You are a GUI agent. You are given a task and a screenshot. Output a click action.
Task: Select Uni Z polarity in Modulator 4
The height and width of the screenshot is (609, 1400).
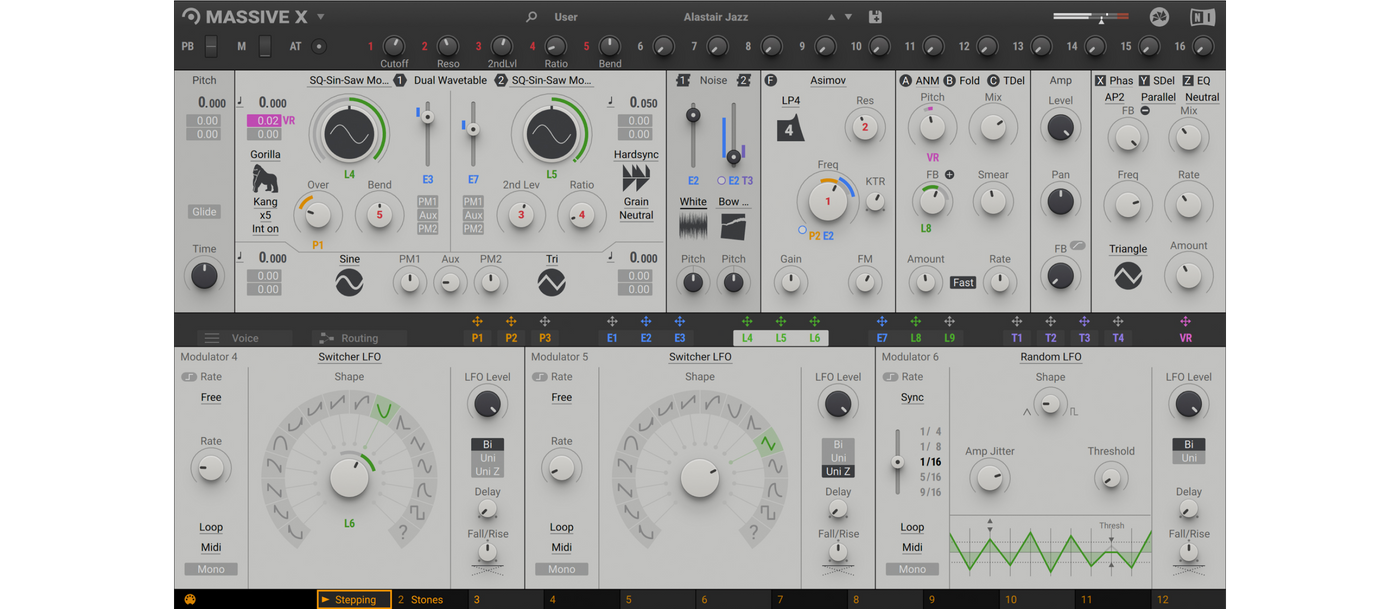487,472
